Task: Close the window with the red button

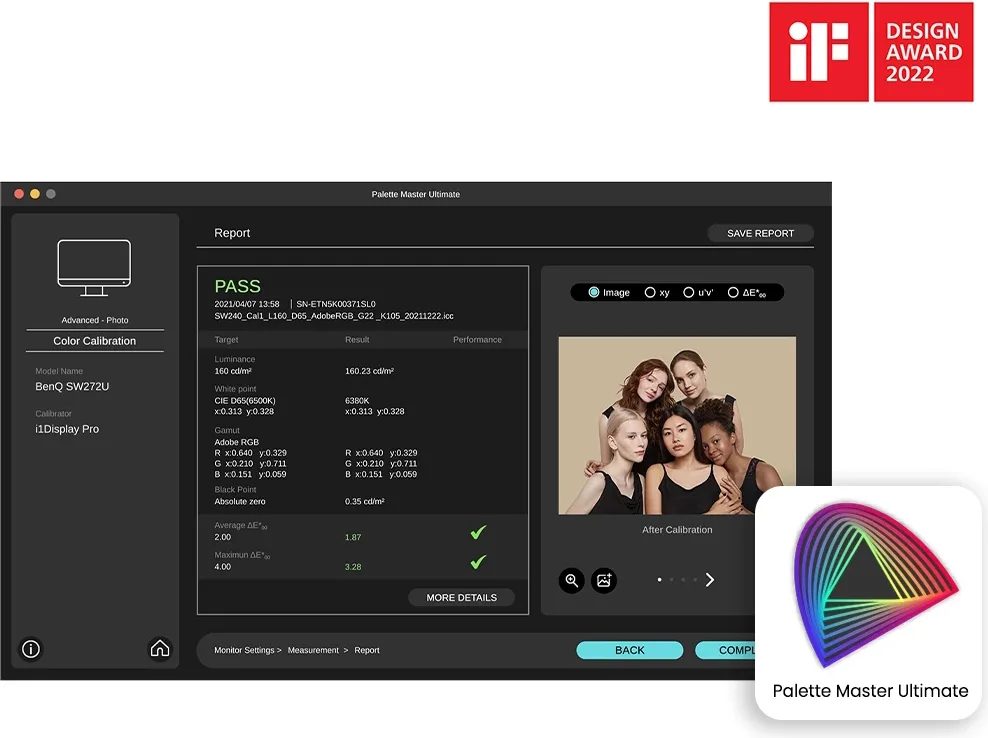Action: (19, 194)
